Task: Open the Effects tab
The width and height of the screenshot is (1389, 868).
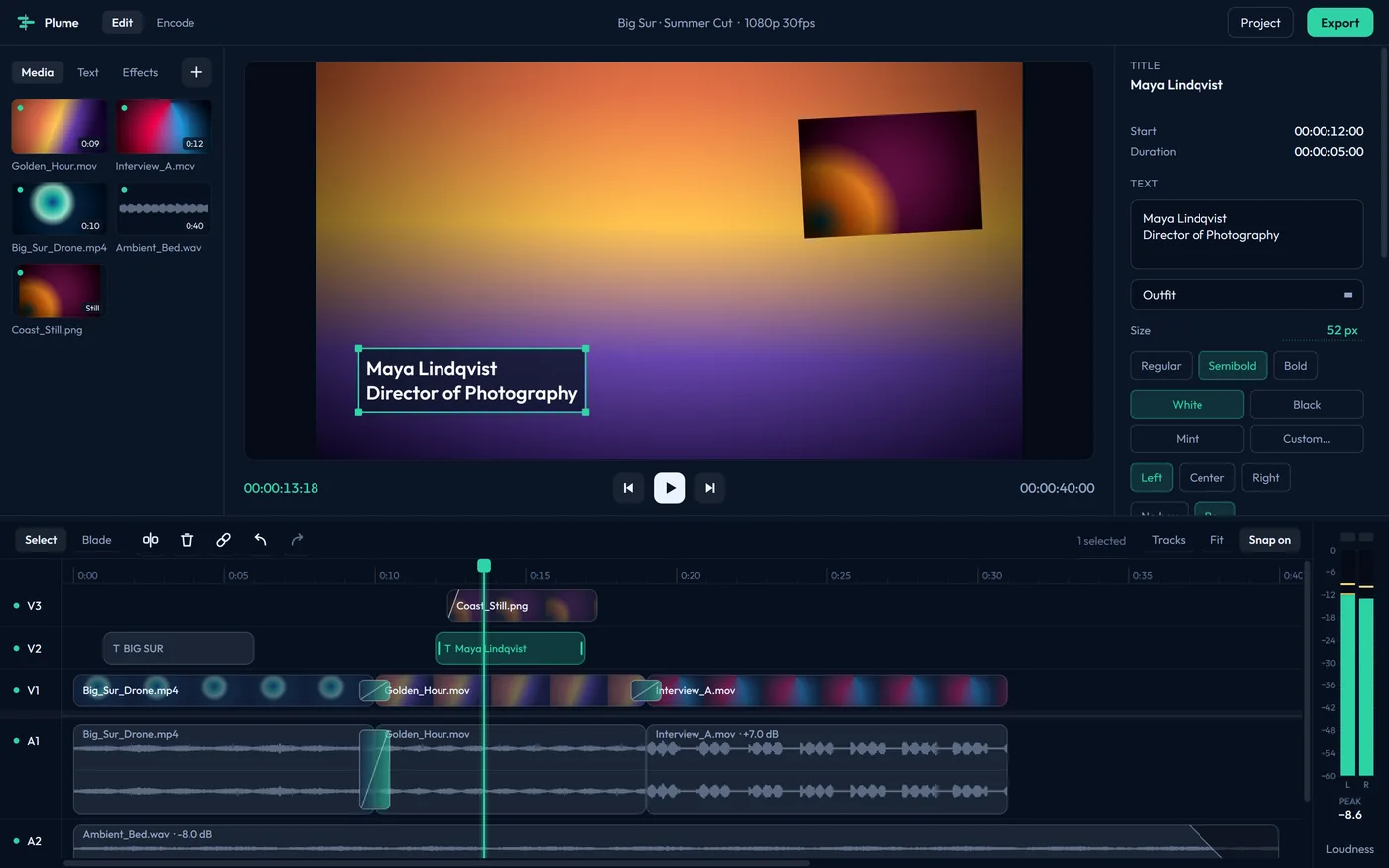Action: point(140,72)
